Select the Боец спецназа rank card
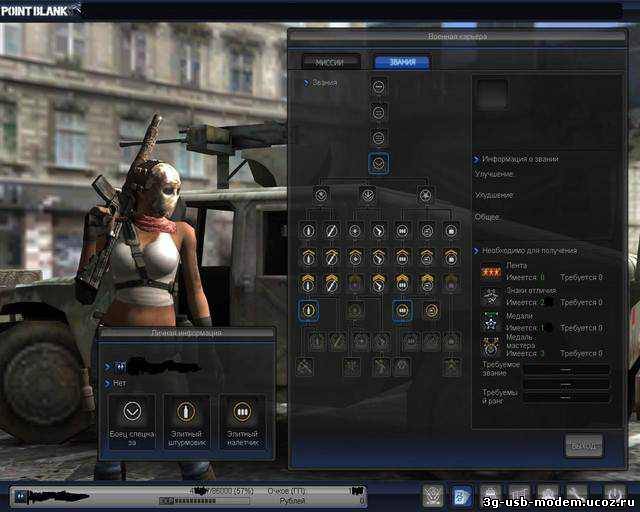The width and height of the screenshot is (640, 512). 132,422
